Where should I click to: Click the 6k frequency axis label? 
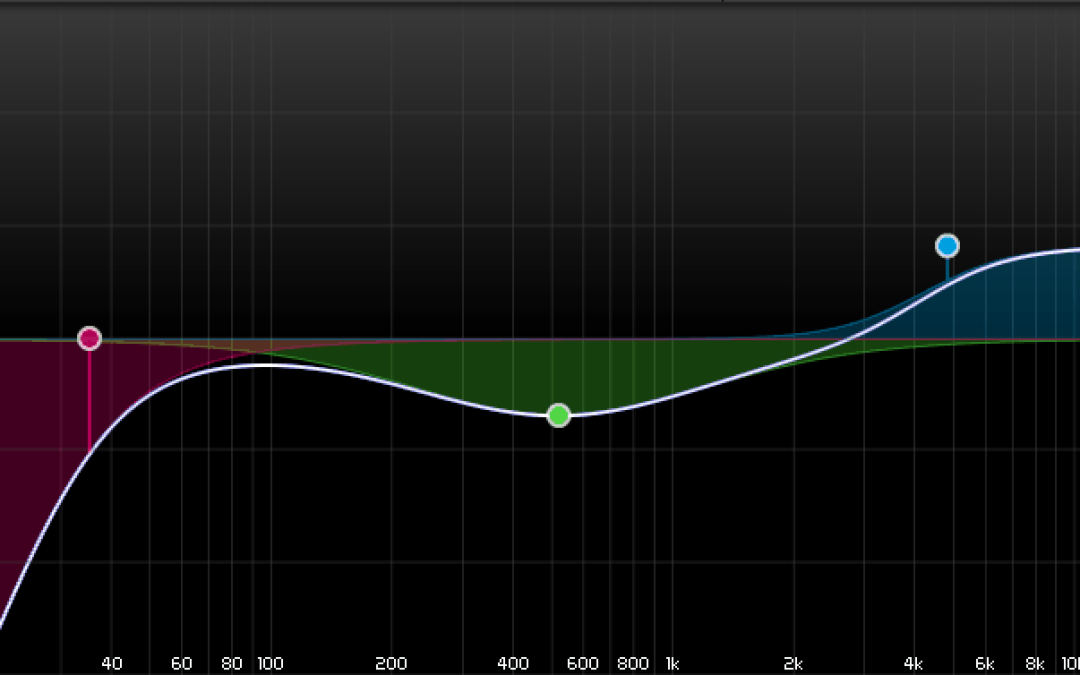tap(985, 664)
